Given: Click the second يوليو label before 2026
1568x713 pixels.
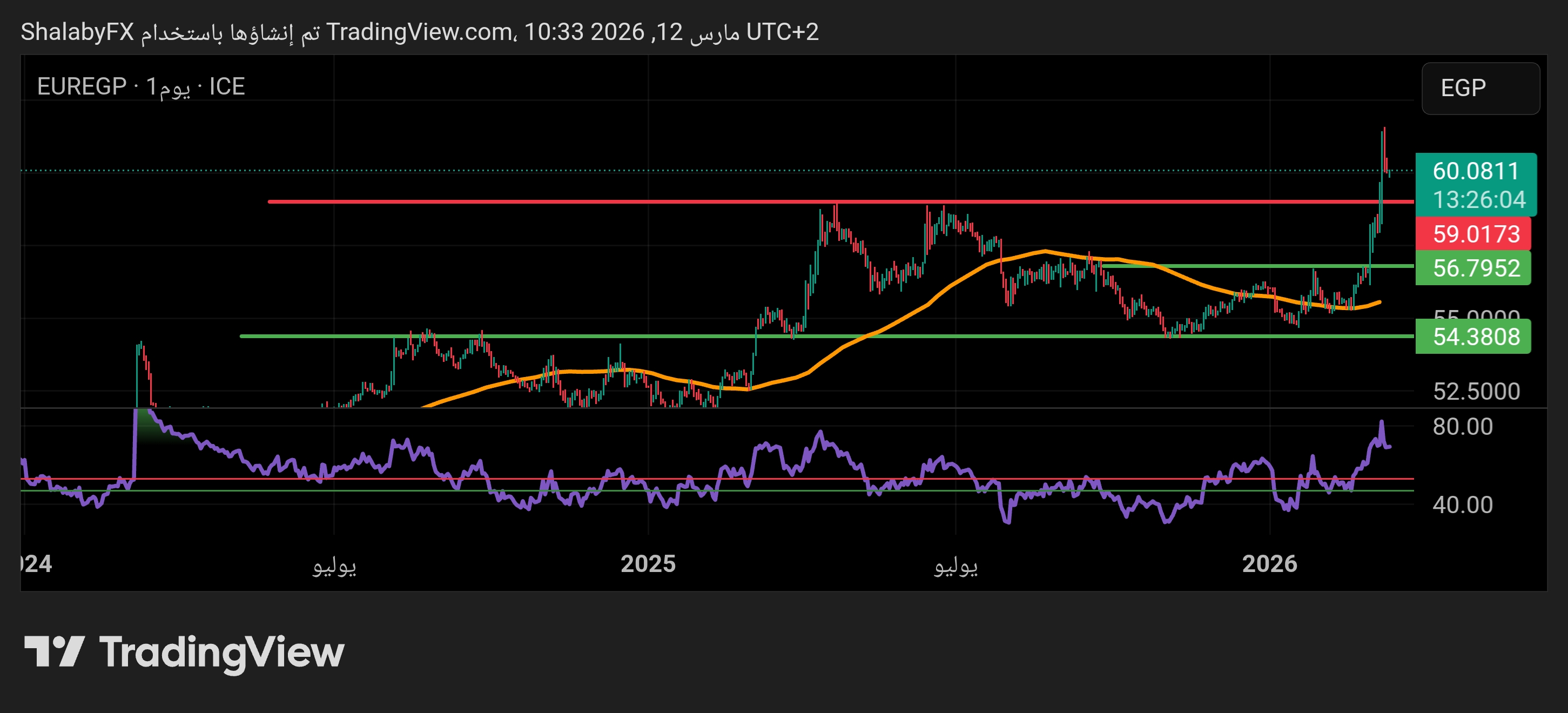Looking at the screenshot, I should (955, 565).
